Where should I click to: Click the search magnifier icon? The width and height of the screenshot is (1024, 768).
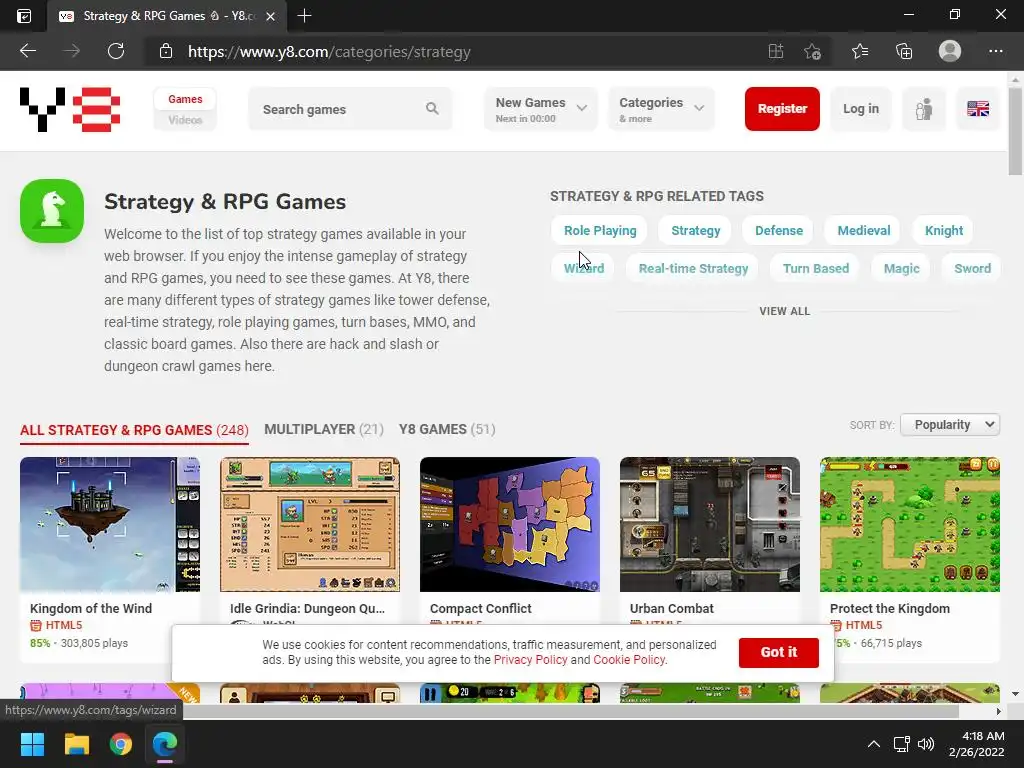click(x=432, y=108)
